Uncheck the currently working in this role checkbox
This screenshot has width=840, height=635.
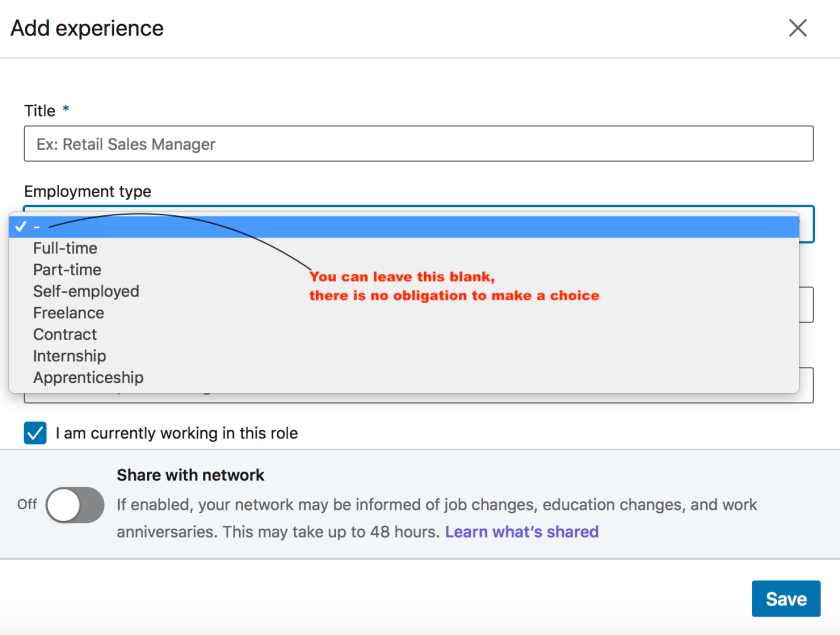tap(36, 433)
